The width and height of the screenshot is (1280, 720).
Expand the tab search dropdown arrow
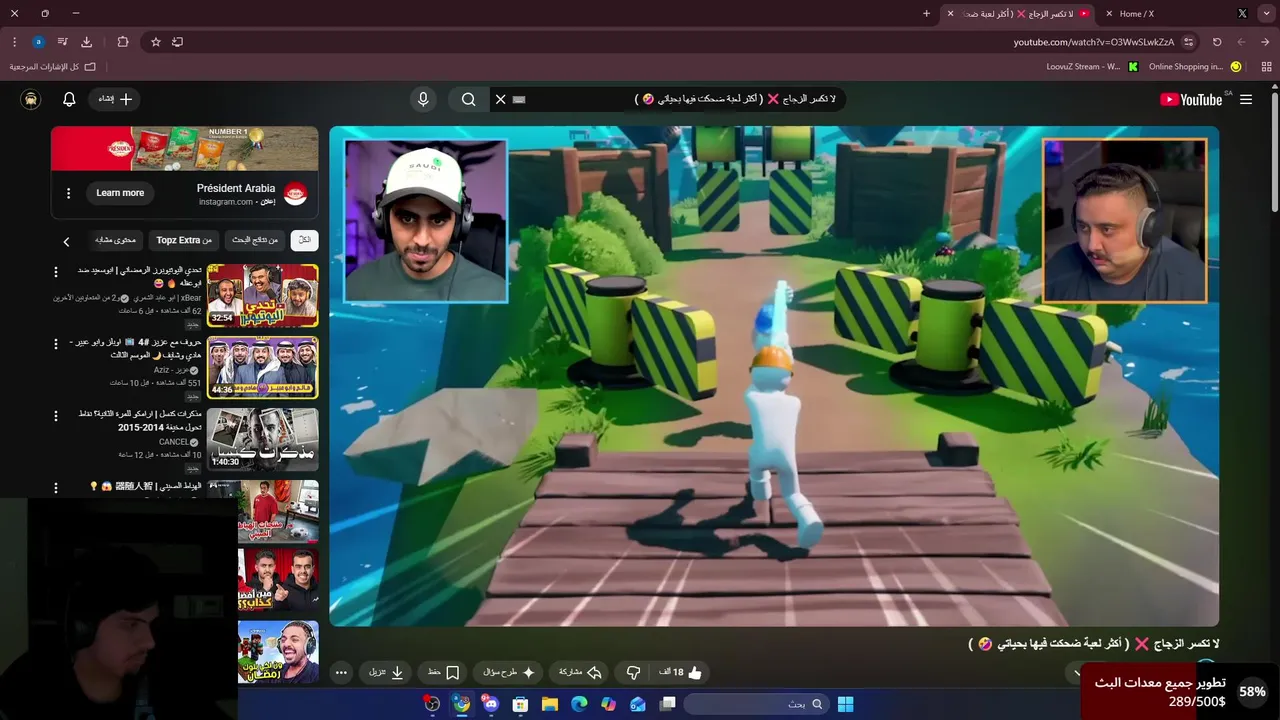point(1268,14)
